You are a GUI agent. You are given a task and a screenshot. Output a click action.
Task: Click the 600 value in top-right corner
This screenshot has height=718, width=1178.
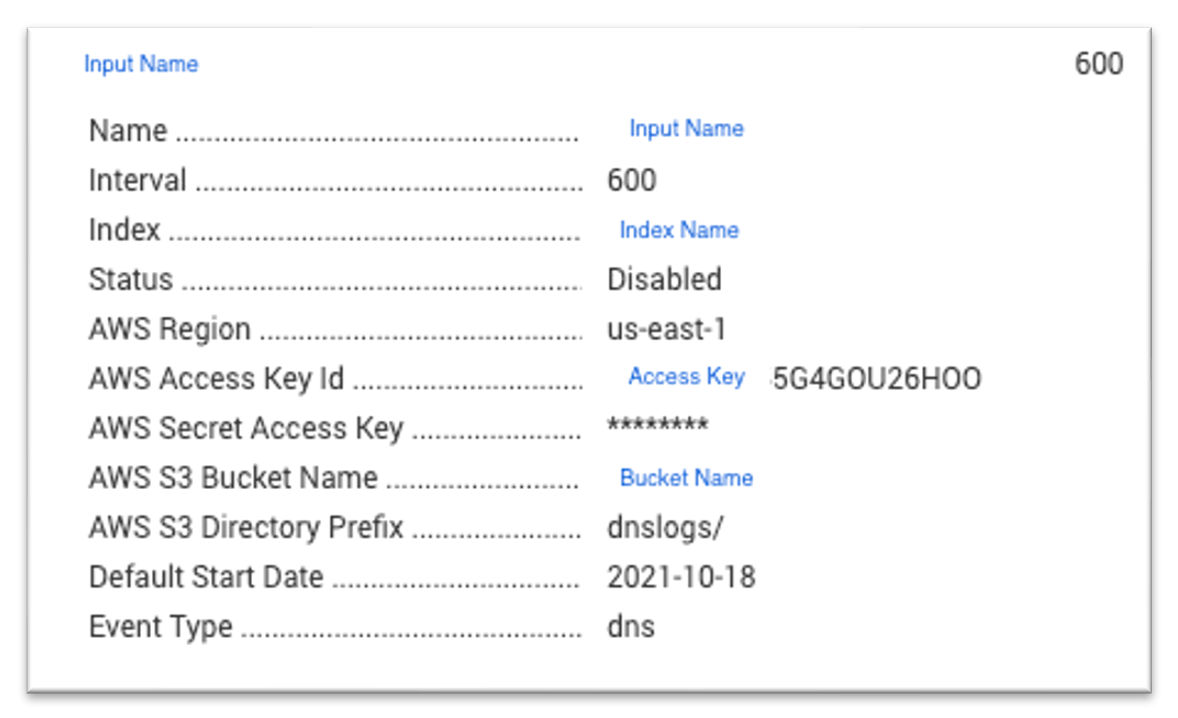[1098, 64]
